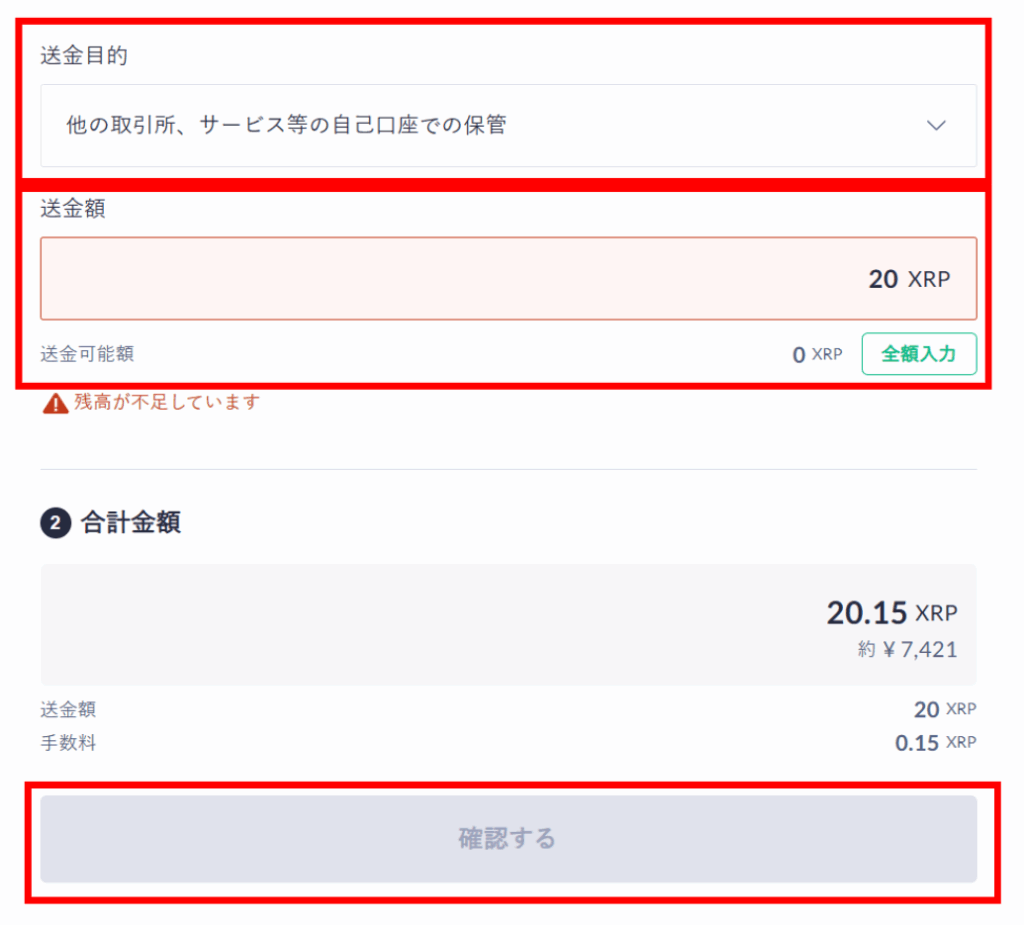Click the 確認する confirm button
Viewport: 1024px width, 925px height.
click(508, 839)
